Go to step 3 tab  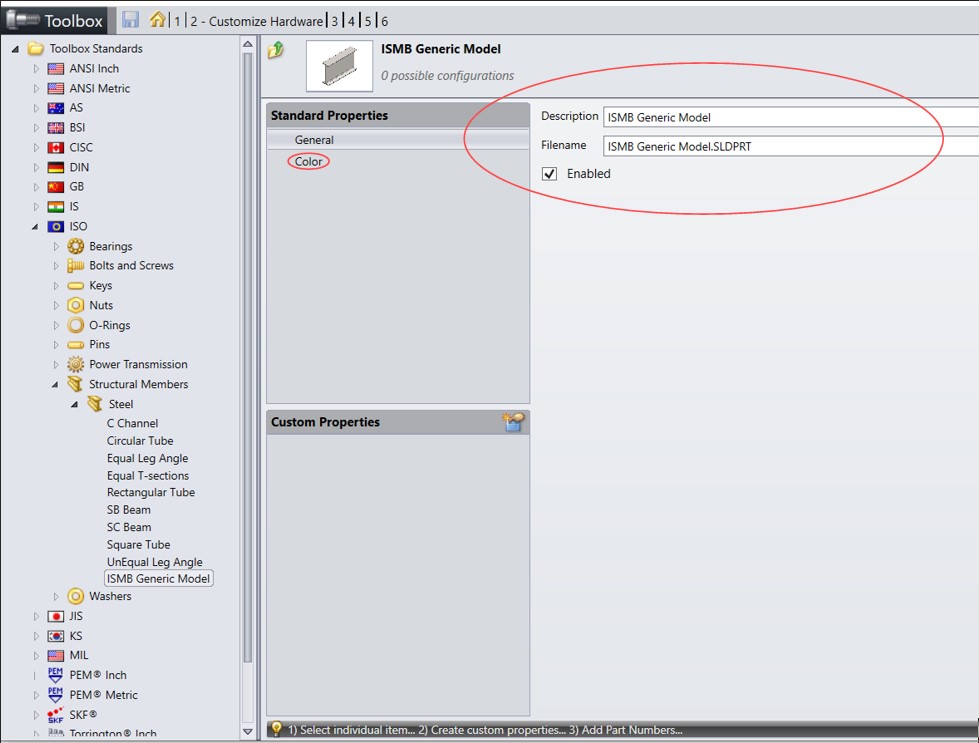pyautogui.click(x=335, y=21)
